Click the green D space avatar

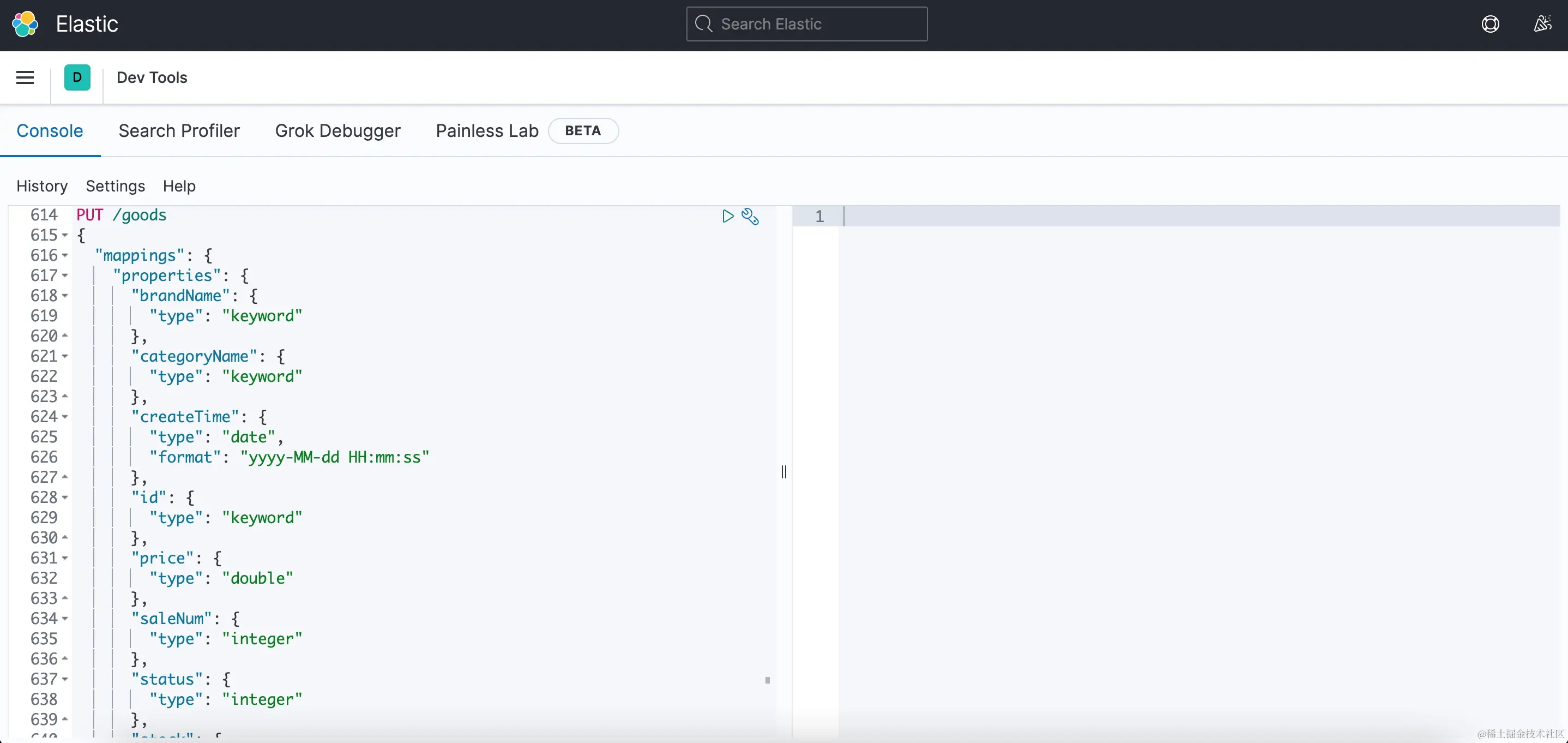coord(77,77)
